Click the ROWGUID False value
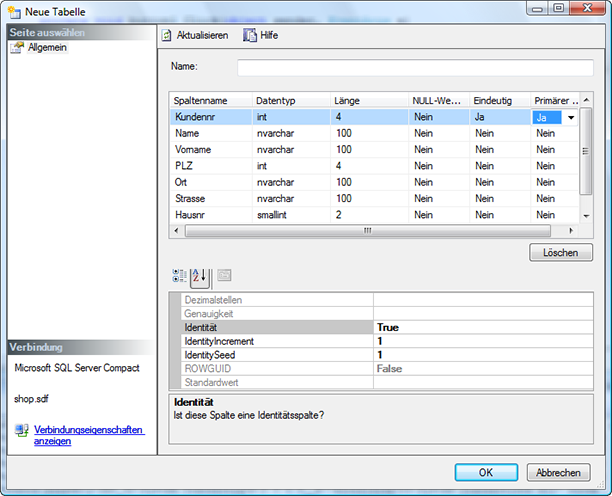 pyautogui.click(x=483, y=369)
